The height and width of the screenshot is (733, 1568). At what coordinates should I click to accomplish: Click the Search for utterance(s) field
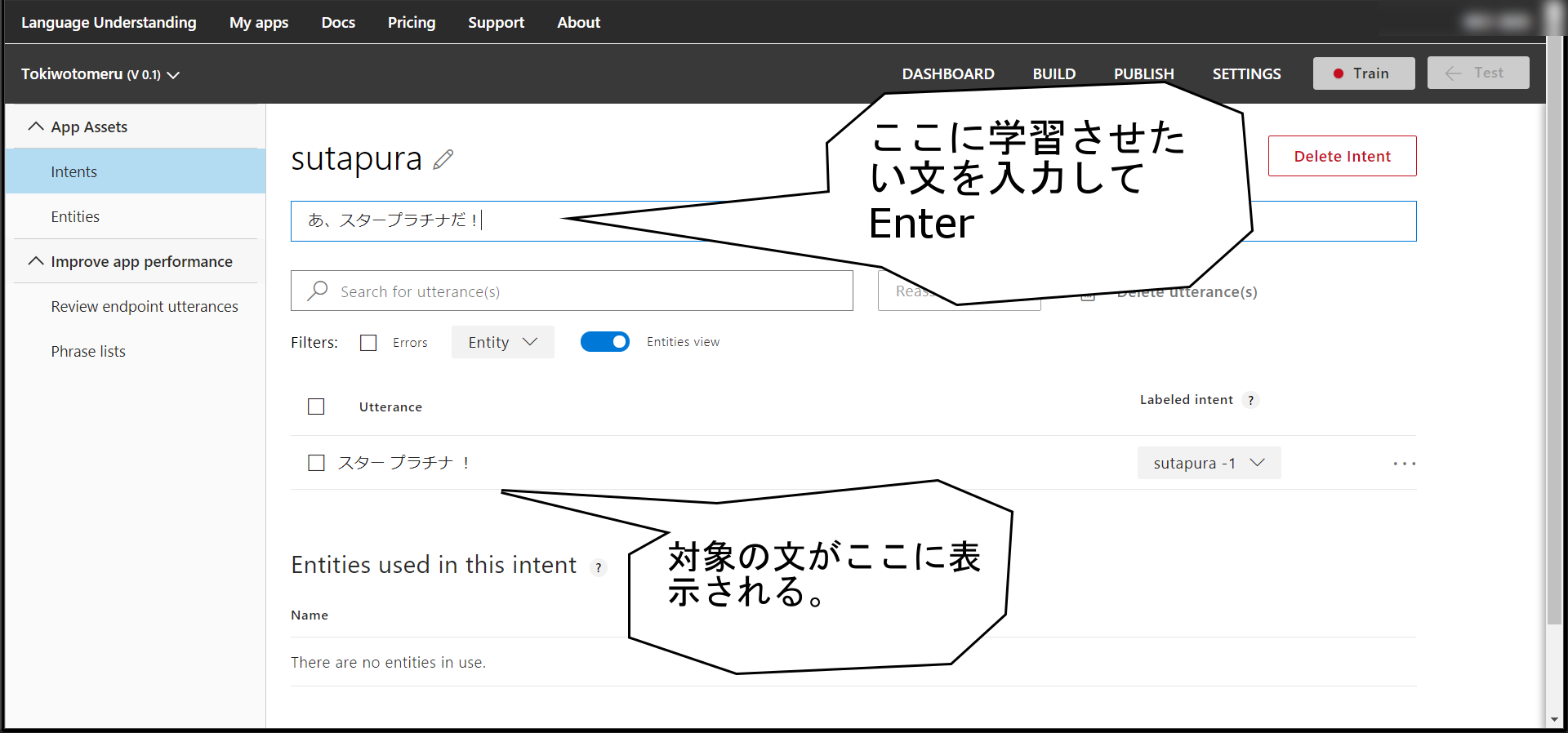(x=572, y=291)
